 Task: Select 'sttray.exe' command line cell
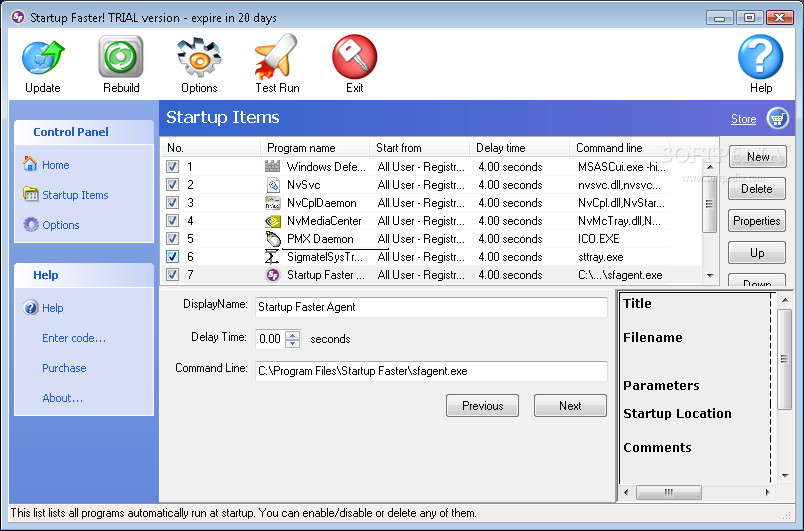pyautogui.click(x=601, y=257)
